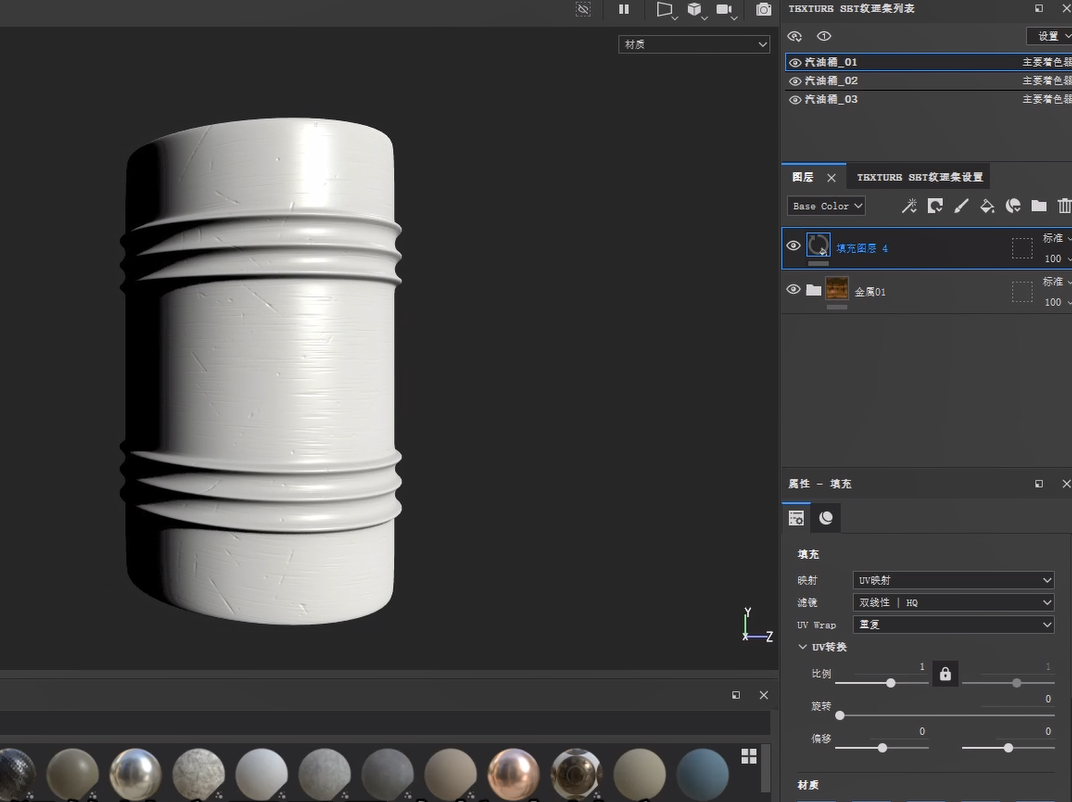The image size is (1072, 802).
Task: Click the add mask icon in layers toolbar
Action: pyautogui.click(x=935, y=206)
